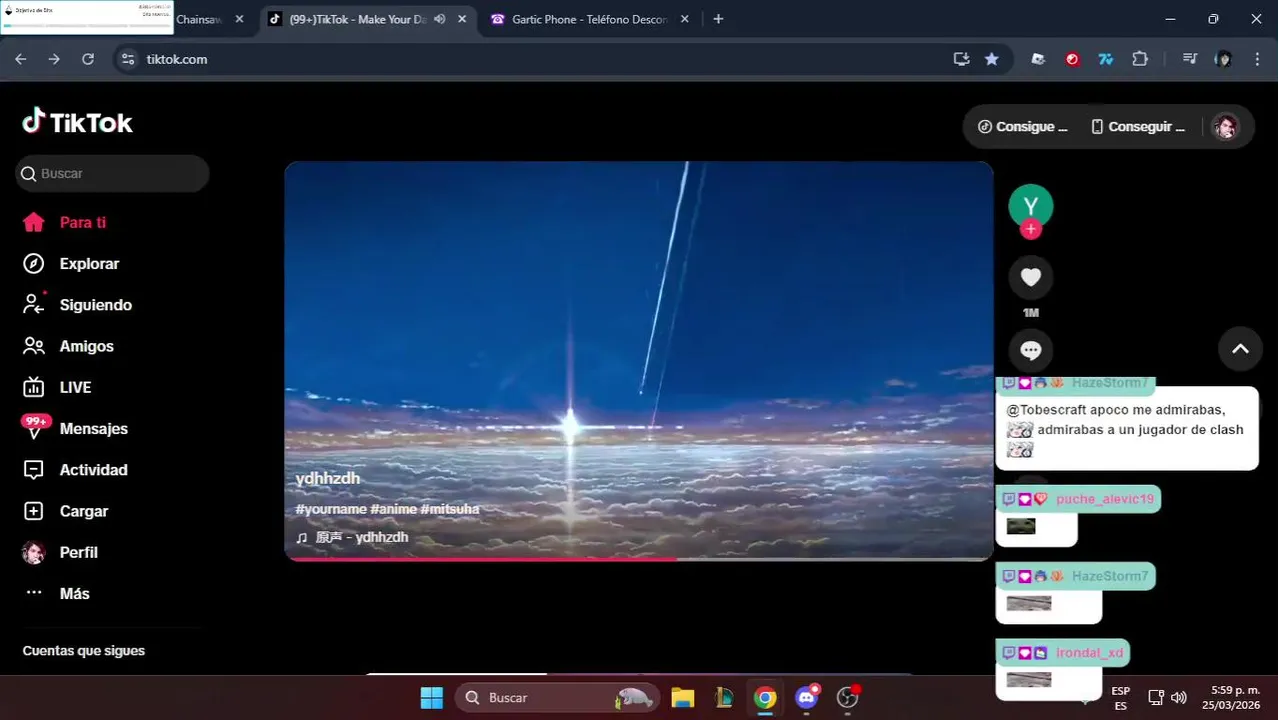Image resolution: width=1278 pixels, height=720 pixels.
Task: Open the red circular extension icon
Action: pyautogui.click(x=1072, y=59)
